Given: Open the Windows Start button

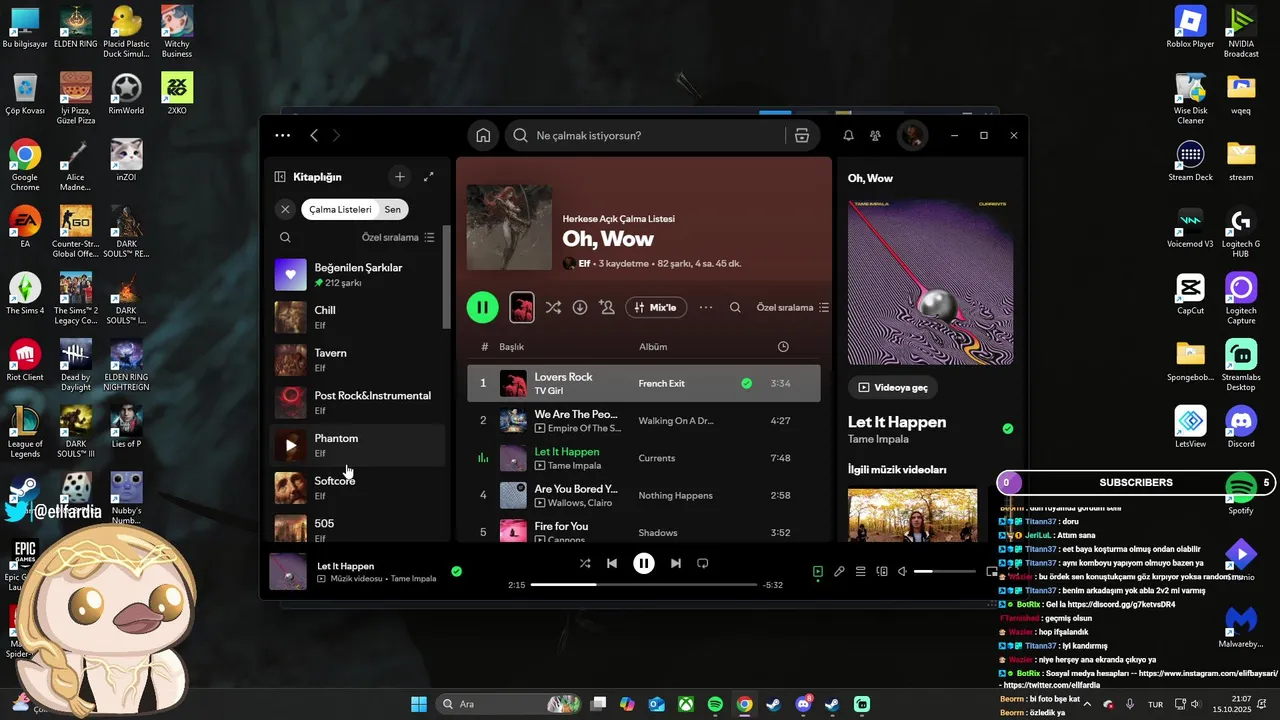Looking at the screenshot, I should click(419, 704).
